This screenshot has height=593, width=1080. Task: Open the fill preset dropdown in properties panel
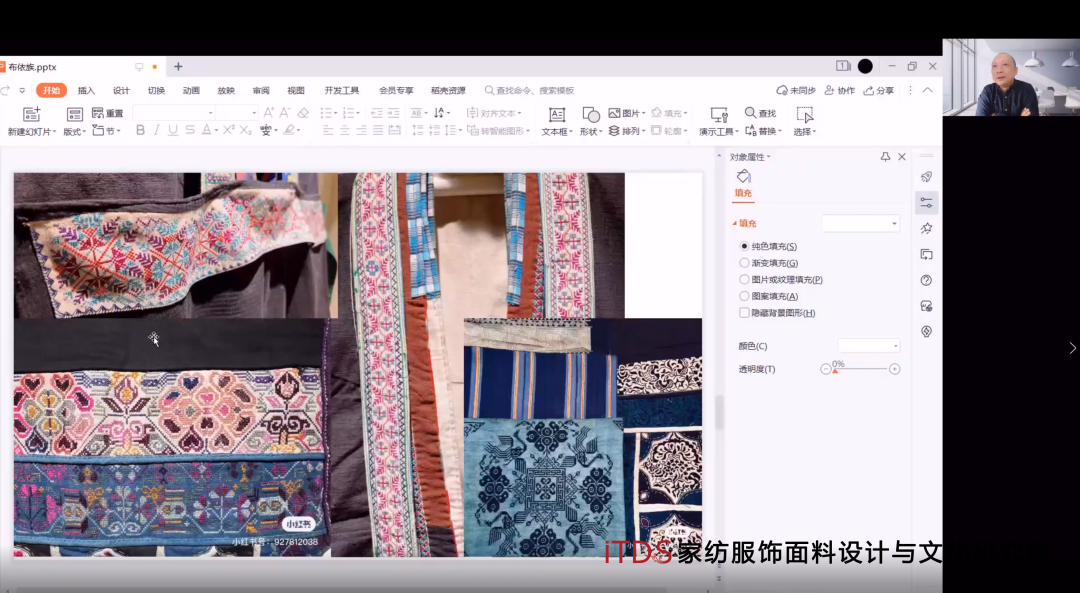(x=861, y=223)
